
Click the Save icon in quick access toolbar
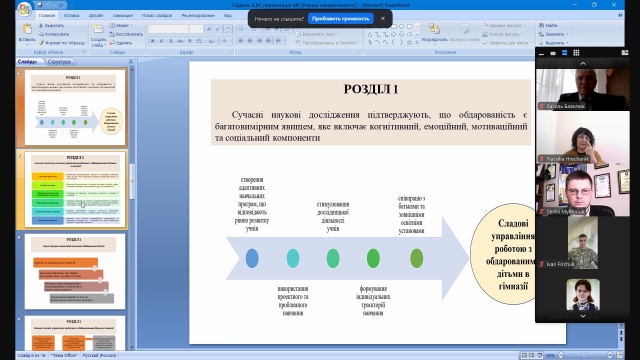click(x=40, y=5)
